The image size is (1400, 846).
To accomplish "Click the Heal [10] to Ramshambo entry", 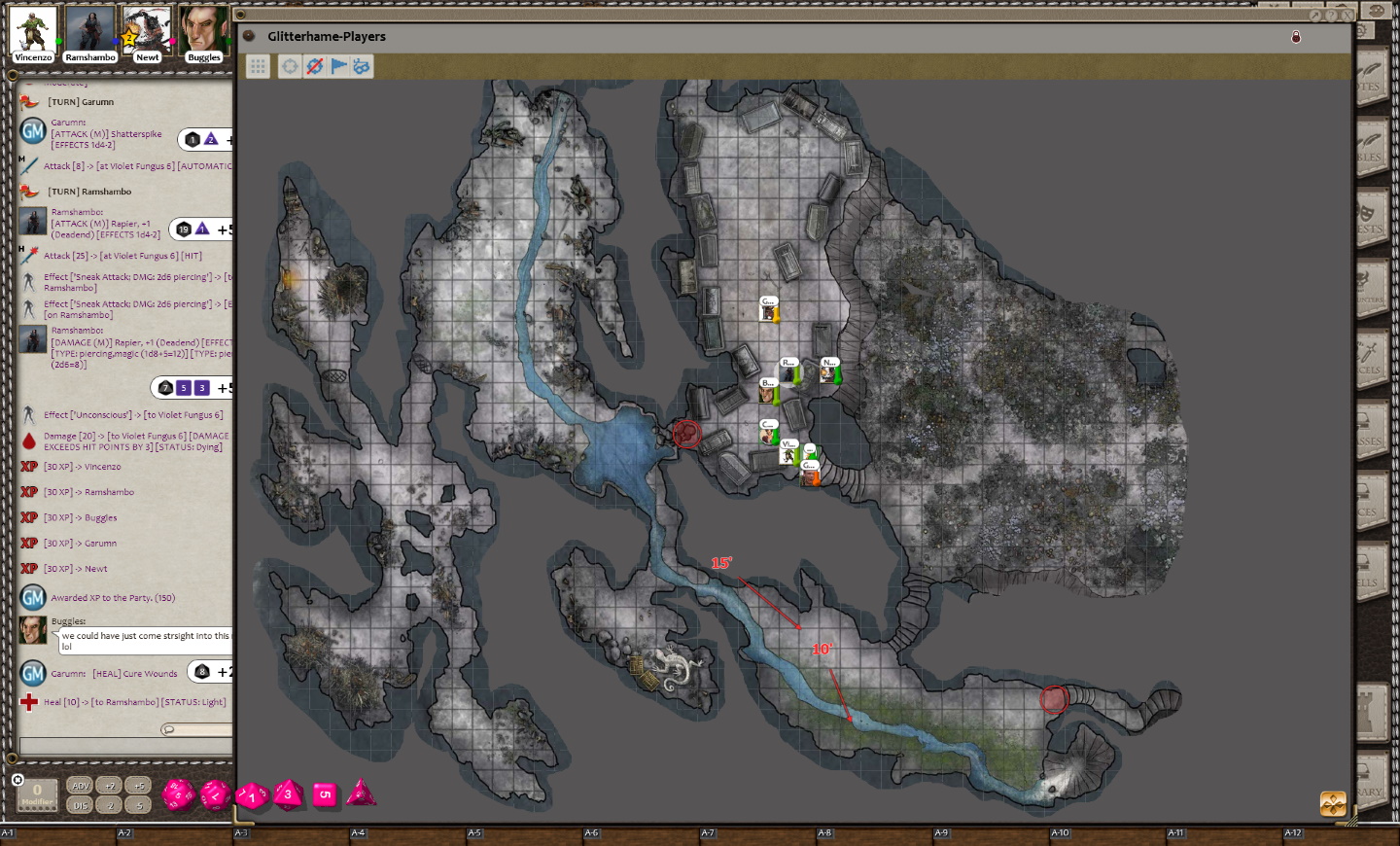I will (x=134, y=702).
